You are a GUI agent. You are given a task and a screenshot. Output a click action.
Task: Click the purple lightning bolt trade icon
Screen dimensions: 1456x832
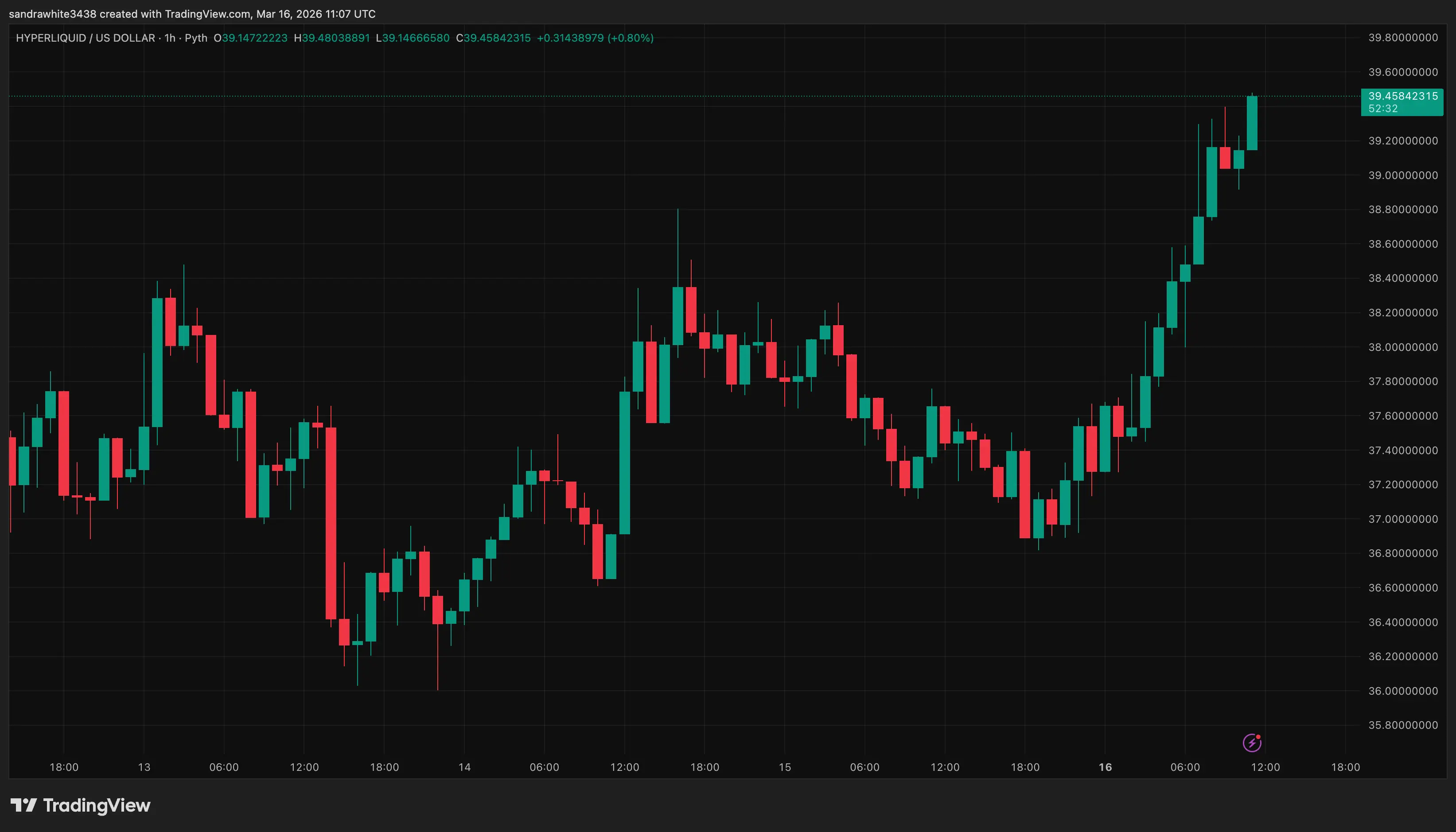pos(1252,743)
